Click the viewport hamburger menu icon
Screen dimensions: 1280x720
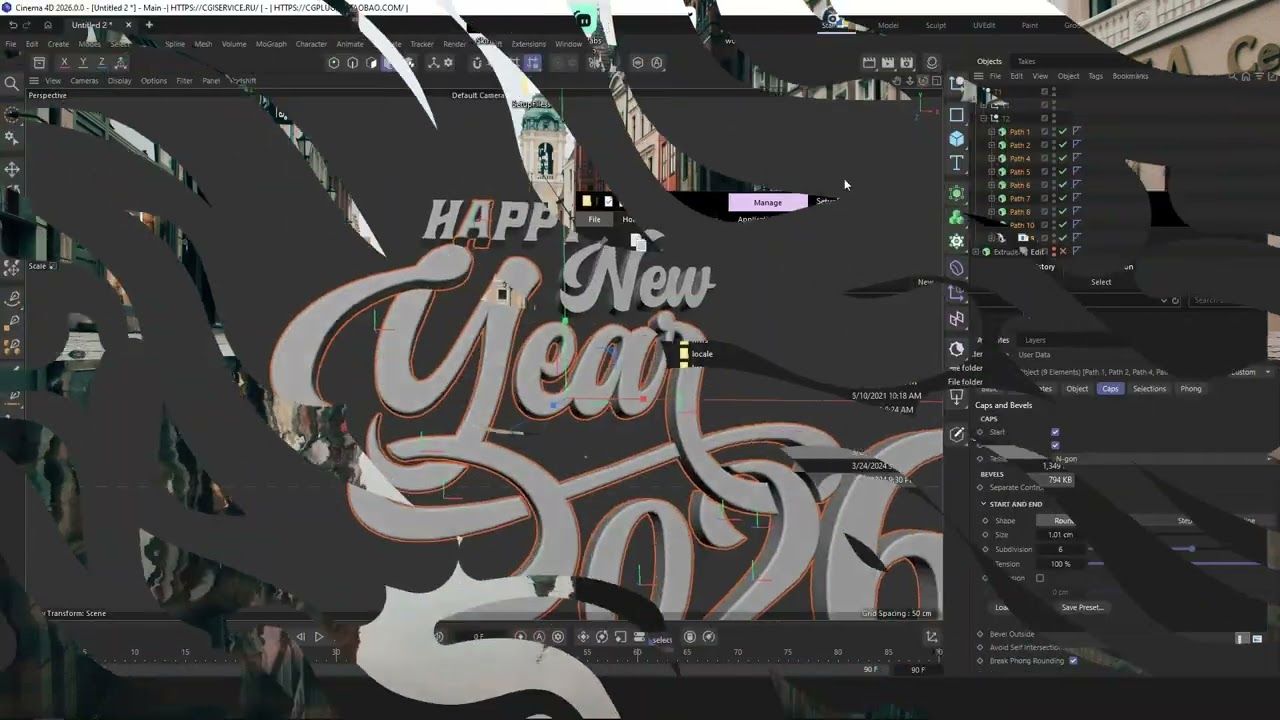33,81
